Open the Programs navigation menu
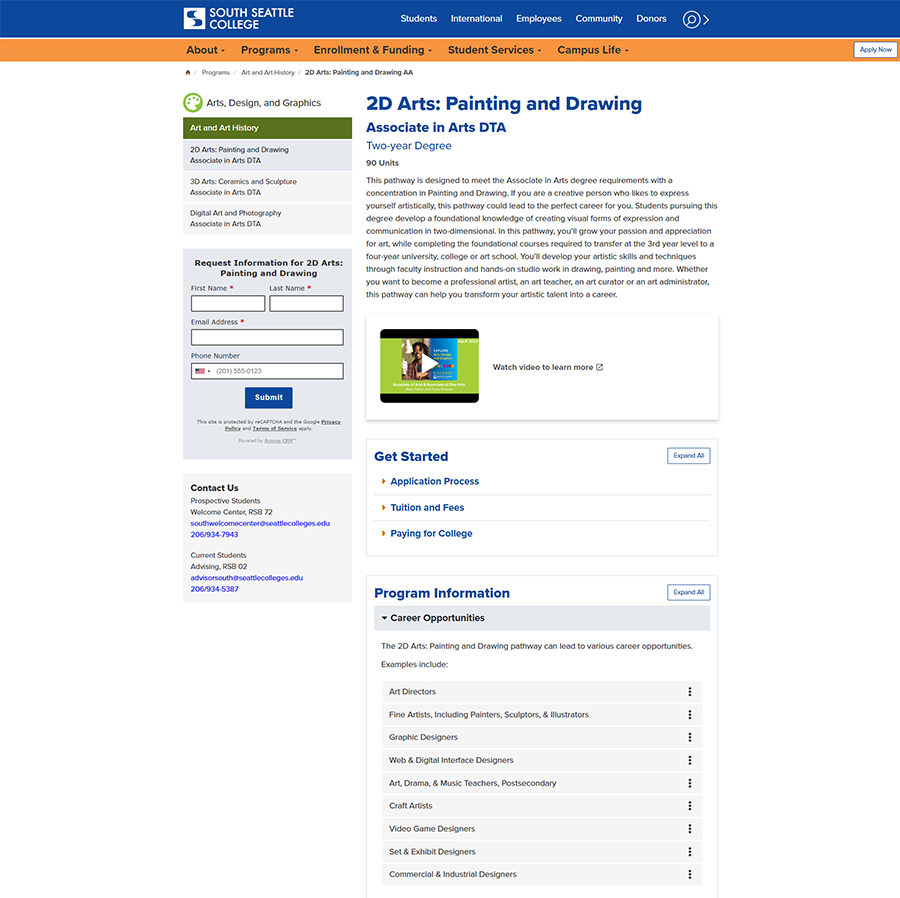The image size is (900, 898). 269,50
